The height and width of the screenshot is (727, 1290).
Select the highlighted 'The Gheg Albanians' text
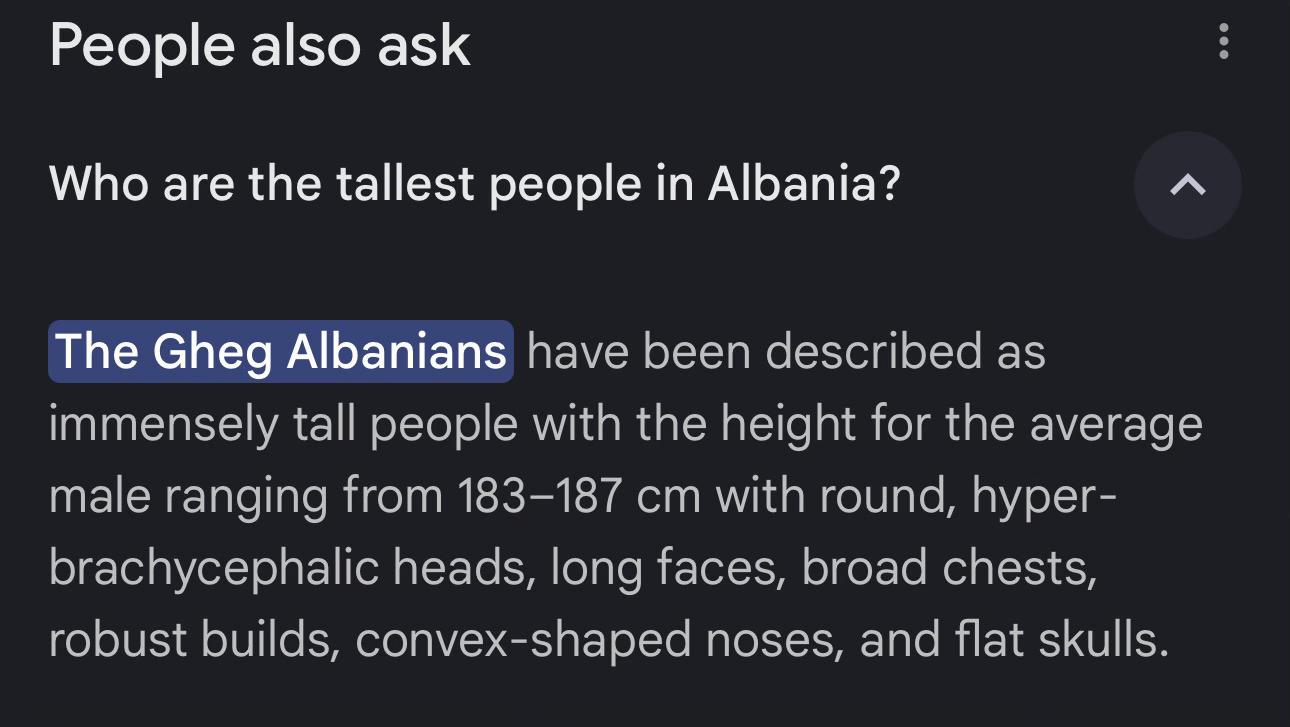(280, 352)
